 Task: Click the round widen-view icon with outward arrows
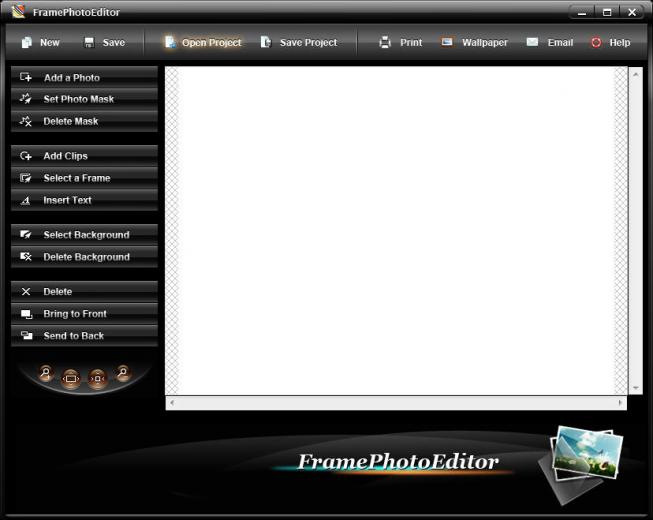[71, 378]
